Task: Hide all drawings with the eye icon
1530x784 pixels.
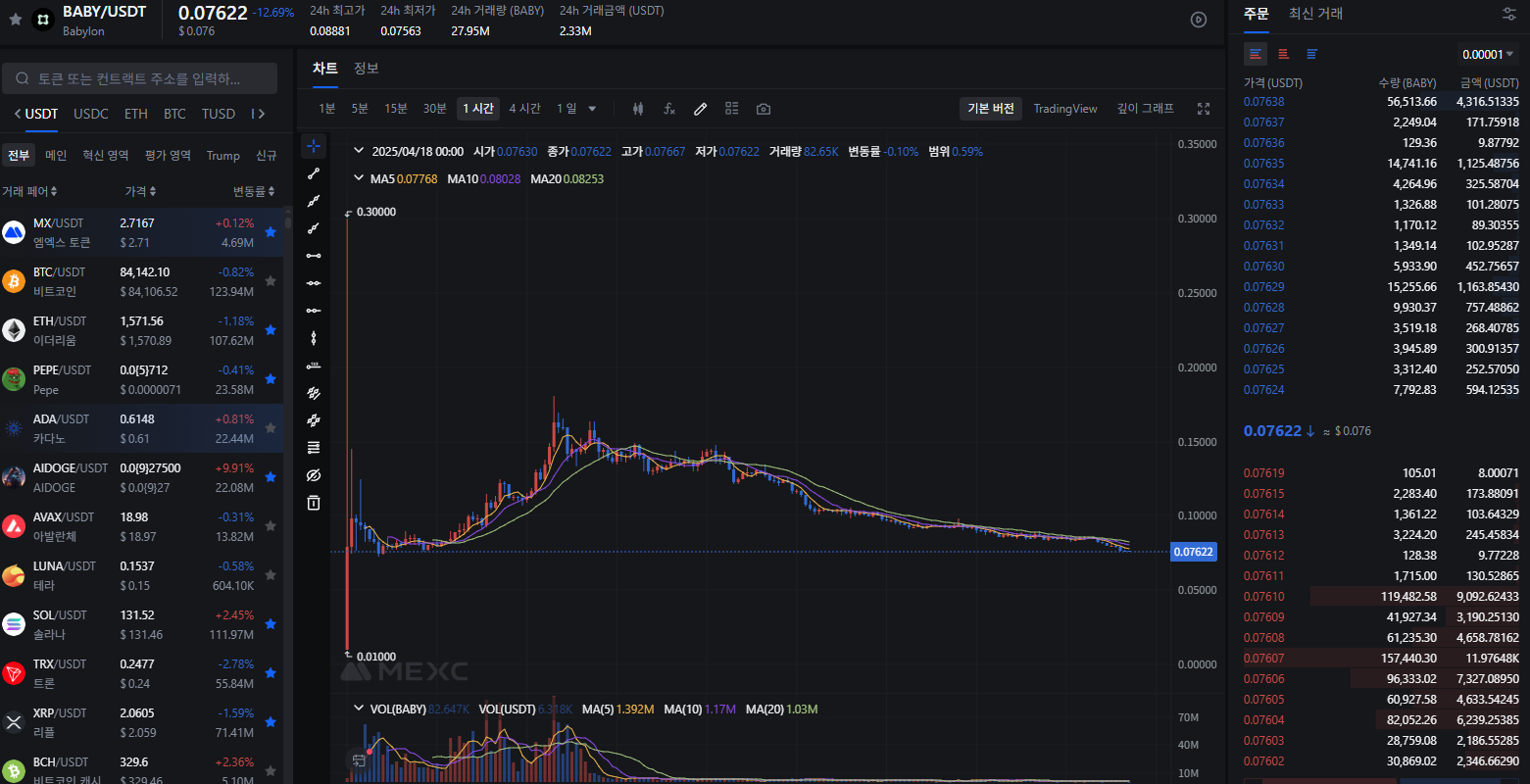Action: (314, 475)
